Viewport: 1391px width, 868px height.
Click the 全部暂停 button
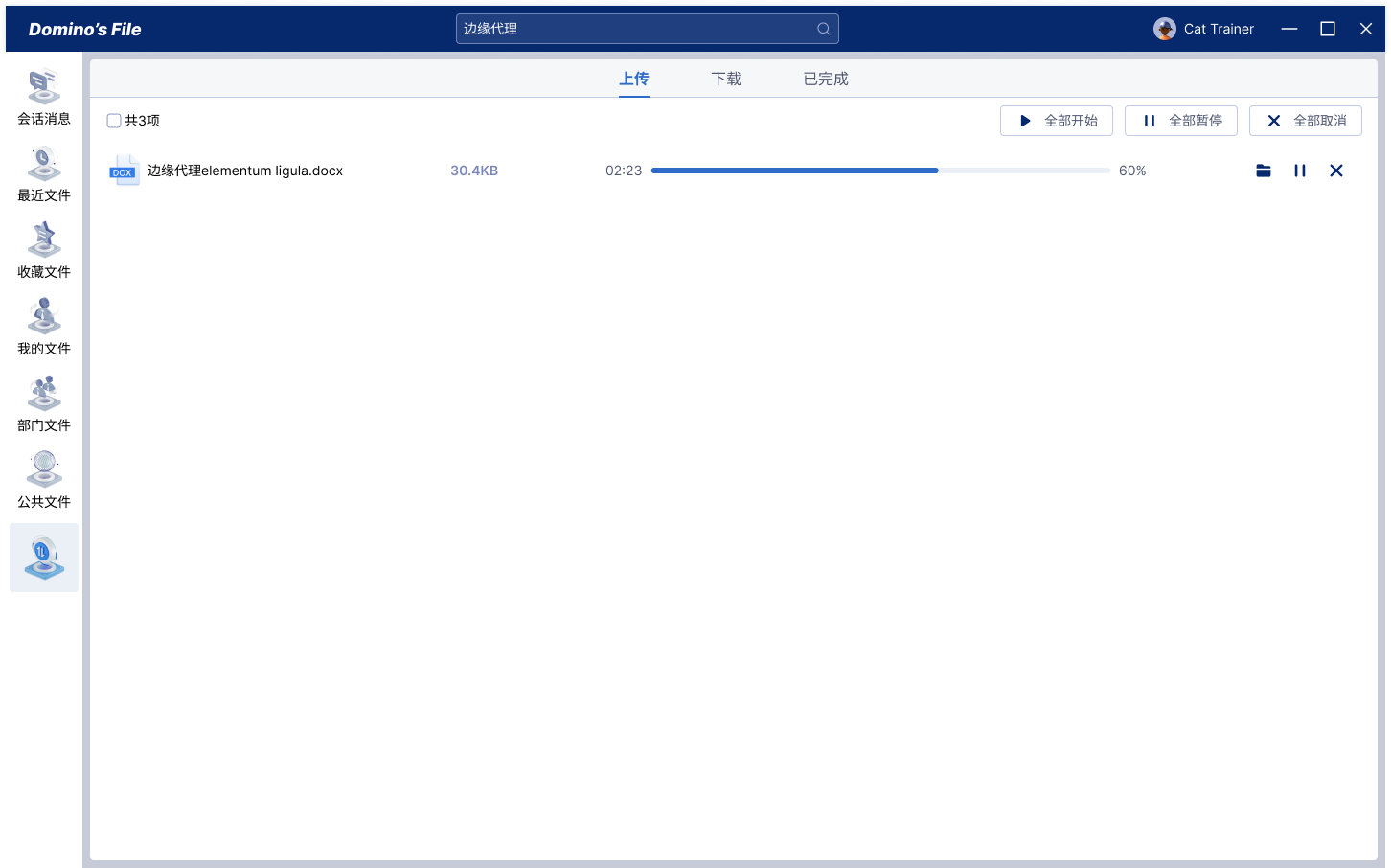(x=1181, y=121)
